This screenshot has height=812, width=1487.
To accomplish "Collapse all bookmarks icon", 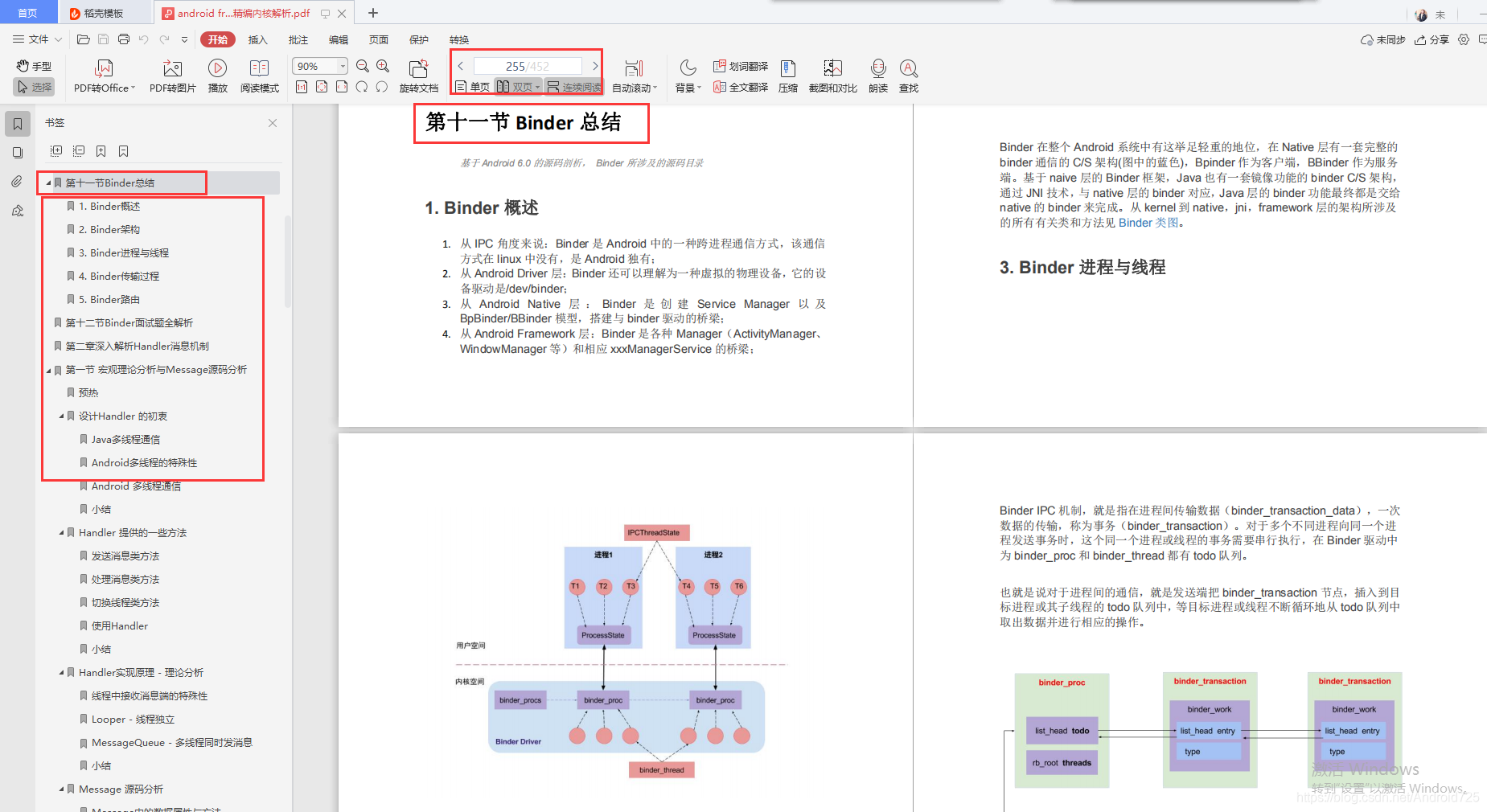I will click(79, 151).
